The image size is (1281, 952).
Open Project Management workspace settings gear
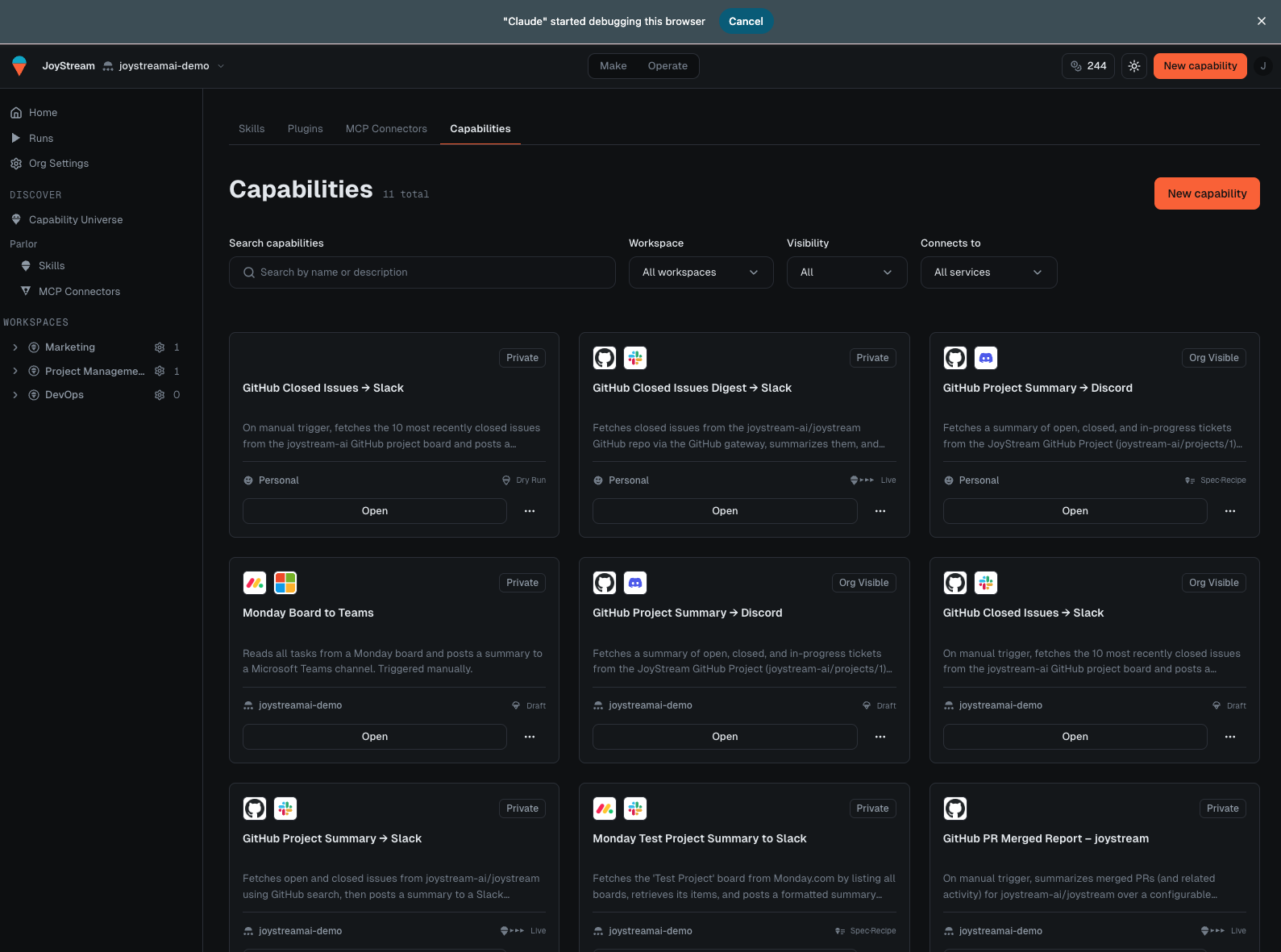coord(160,372)
